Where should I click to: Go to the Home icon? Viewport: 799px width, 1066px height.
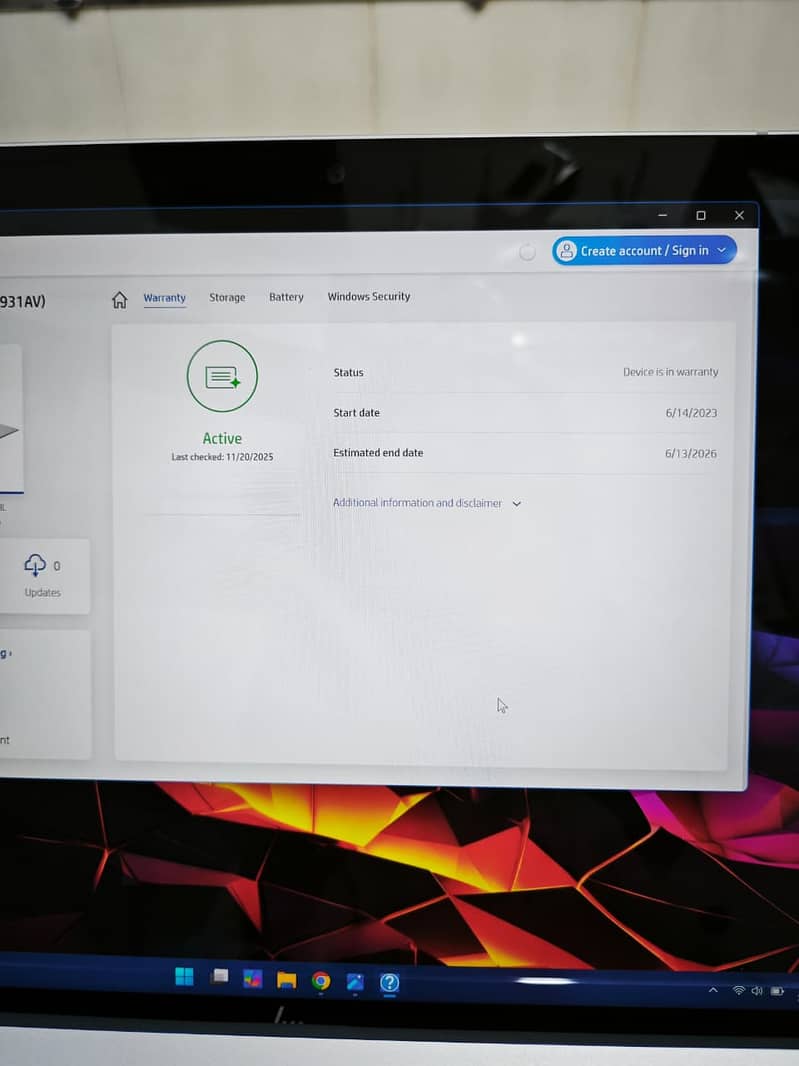click(120, 300)
